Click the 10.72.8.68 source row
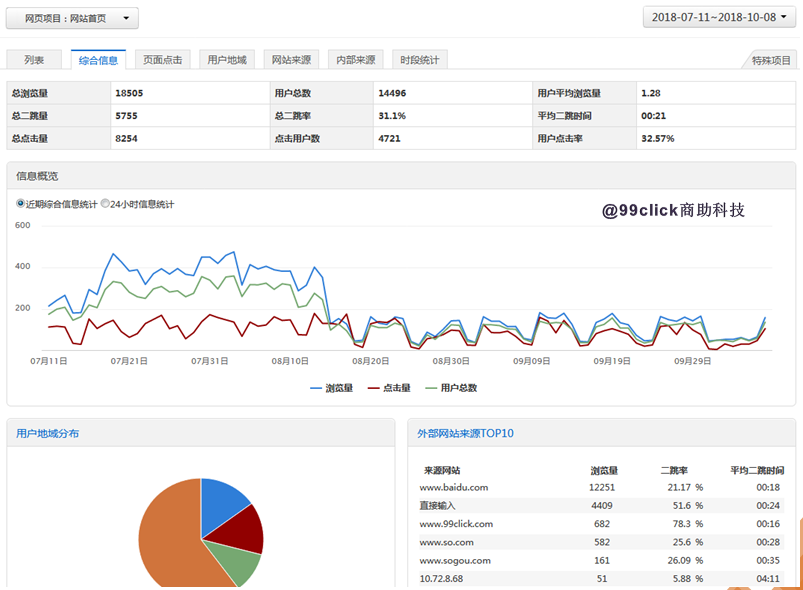 pos(602,579)
